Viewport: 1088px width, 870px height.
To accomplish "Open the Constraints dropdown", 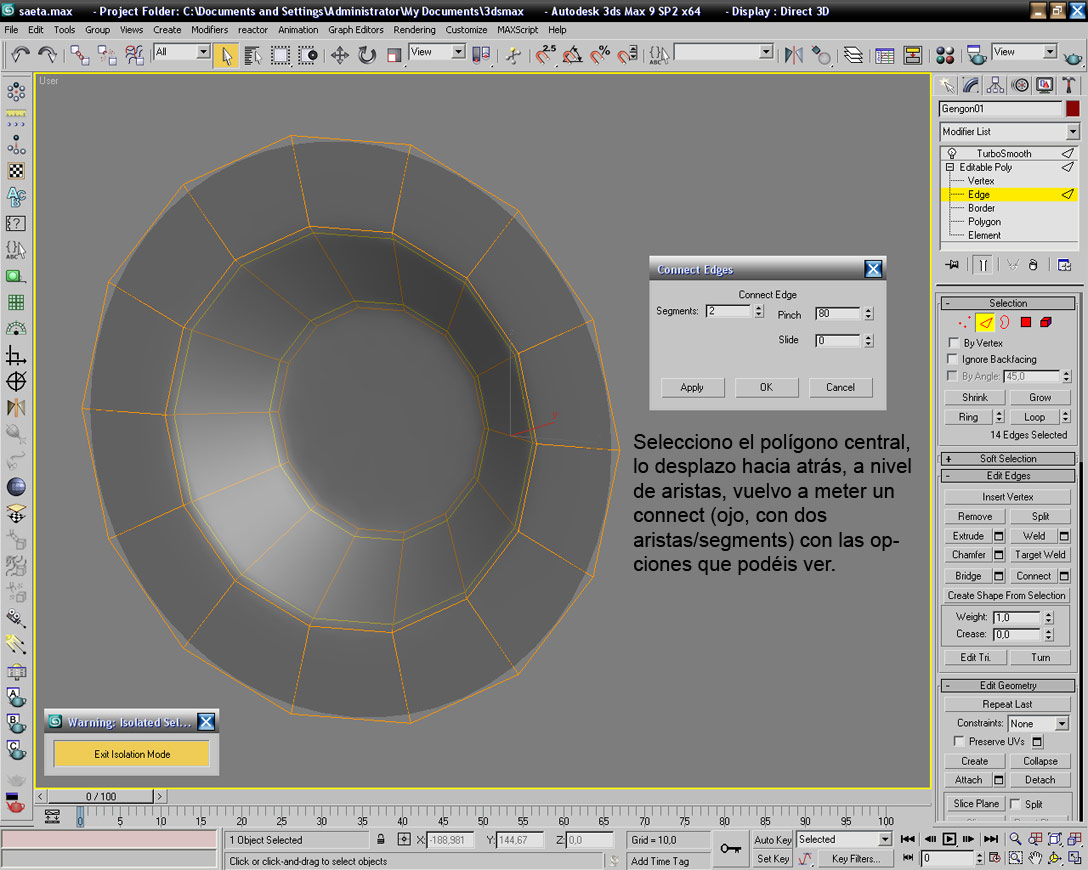I will 1038,723.
